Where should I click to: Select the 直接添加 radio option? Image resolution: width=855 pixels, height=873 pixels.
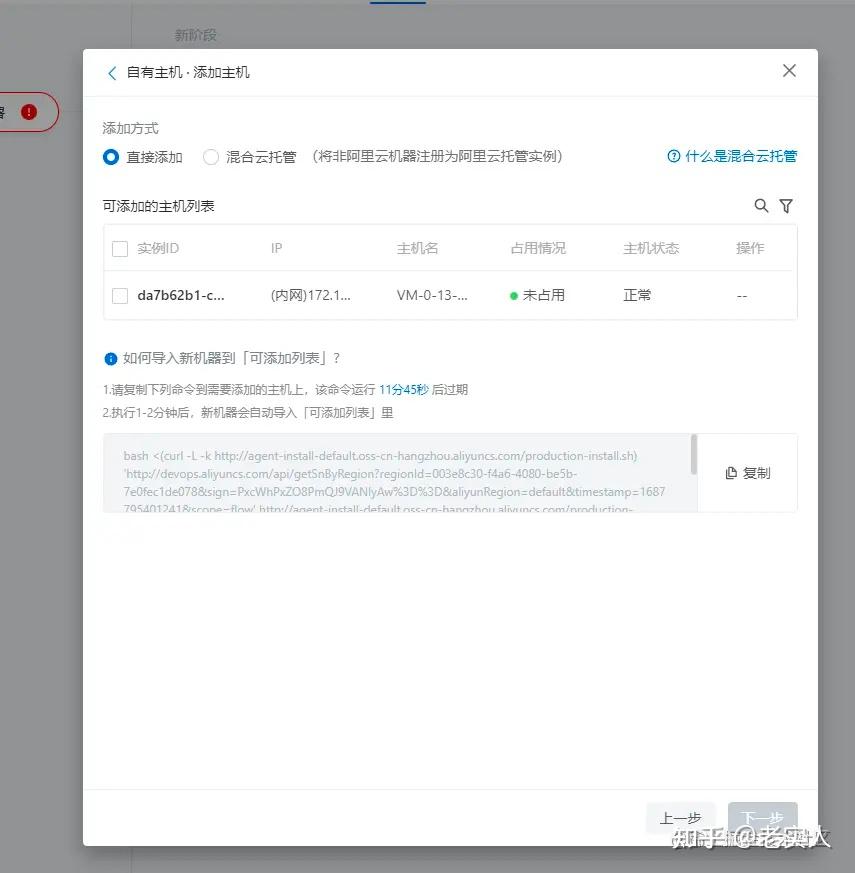coord(110,156)
